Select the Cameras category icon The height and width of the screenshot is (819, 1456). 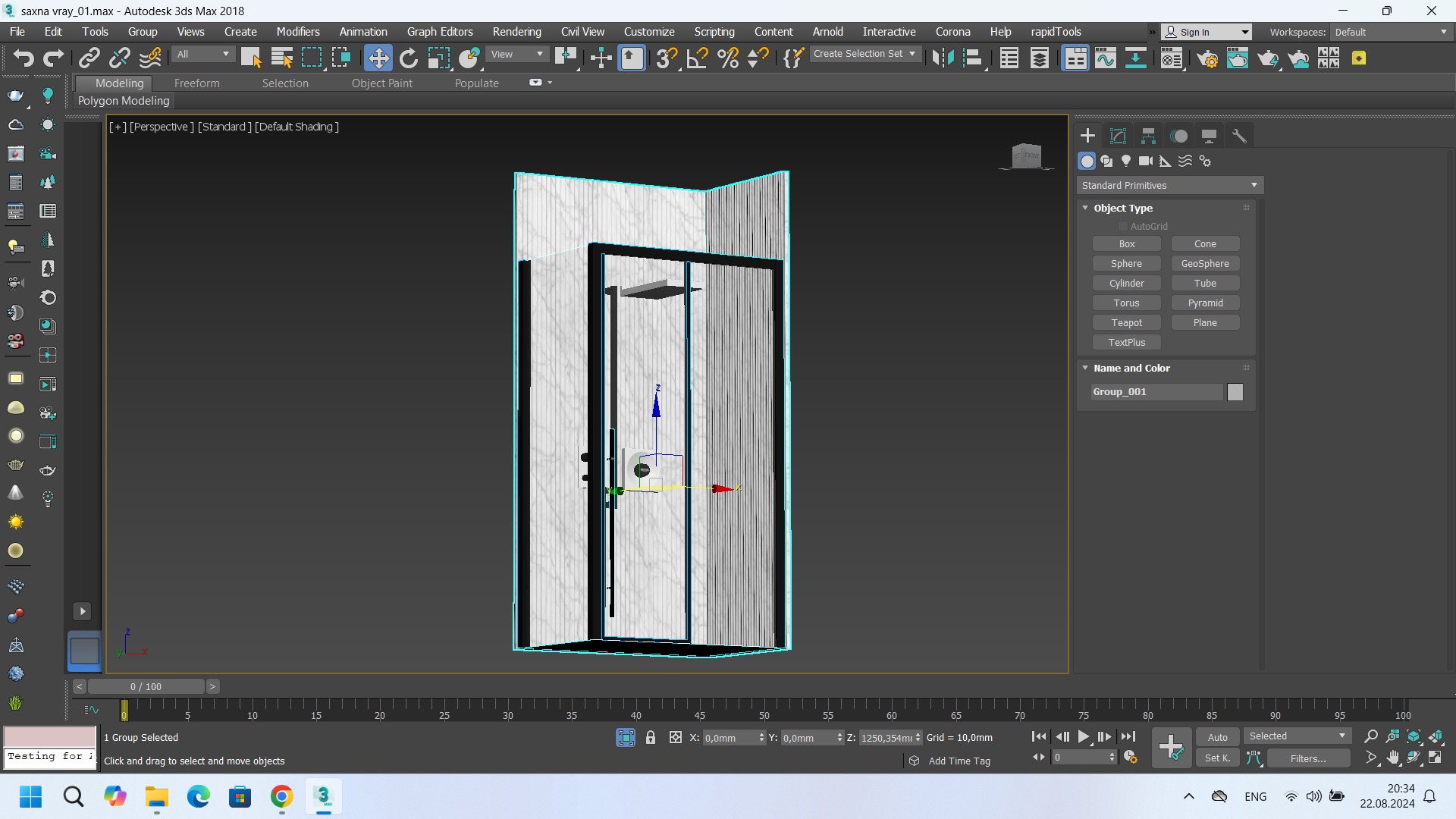coord(1146,161)
